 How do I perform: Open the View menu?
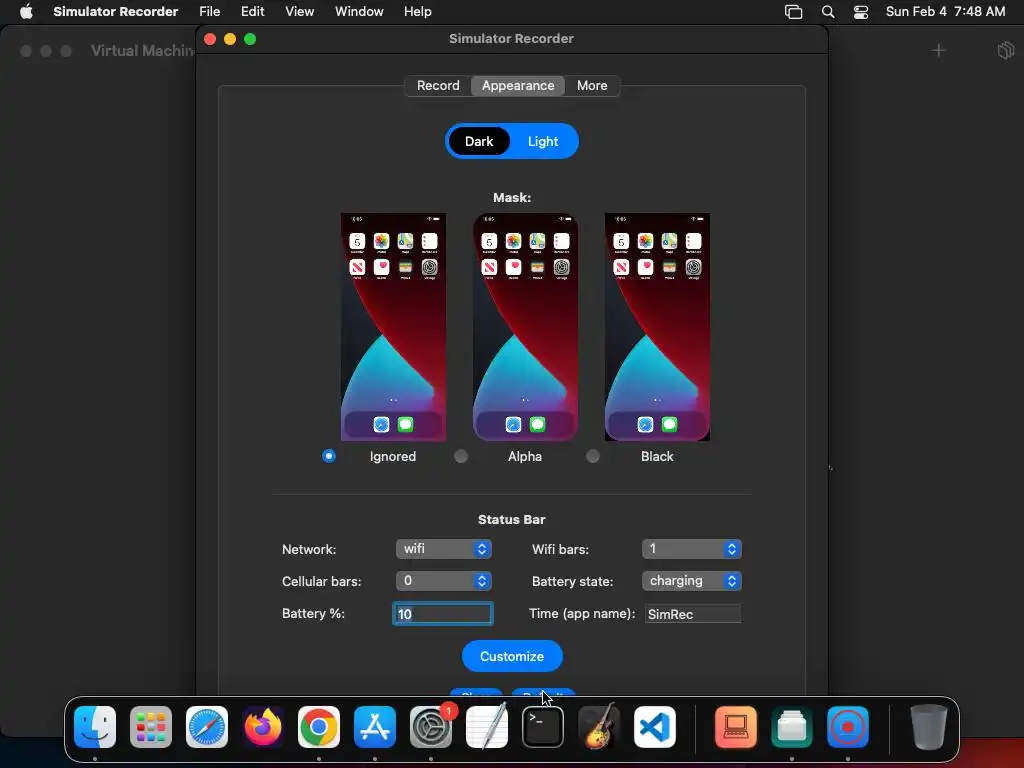(x=300, y=11)
